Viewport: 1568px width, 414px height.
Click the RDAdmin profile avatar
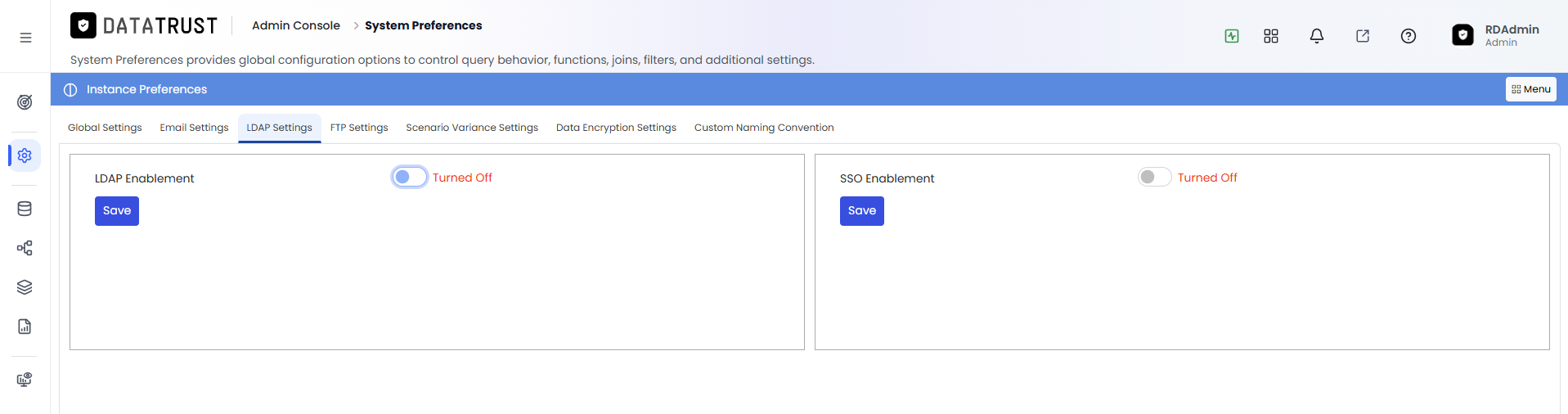(1462, 35)
